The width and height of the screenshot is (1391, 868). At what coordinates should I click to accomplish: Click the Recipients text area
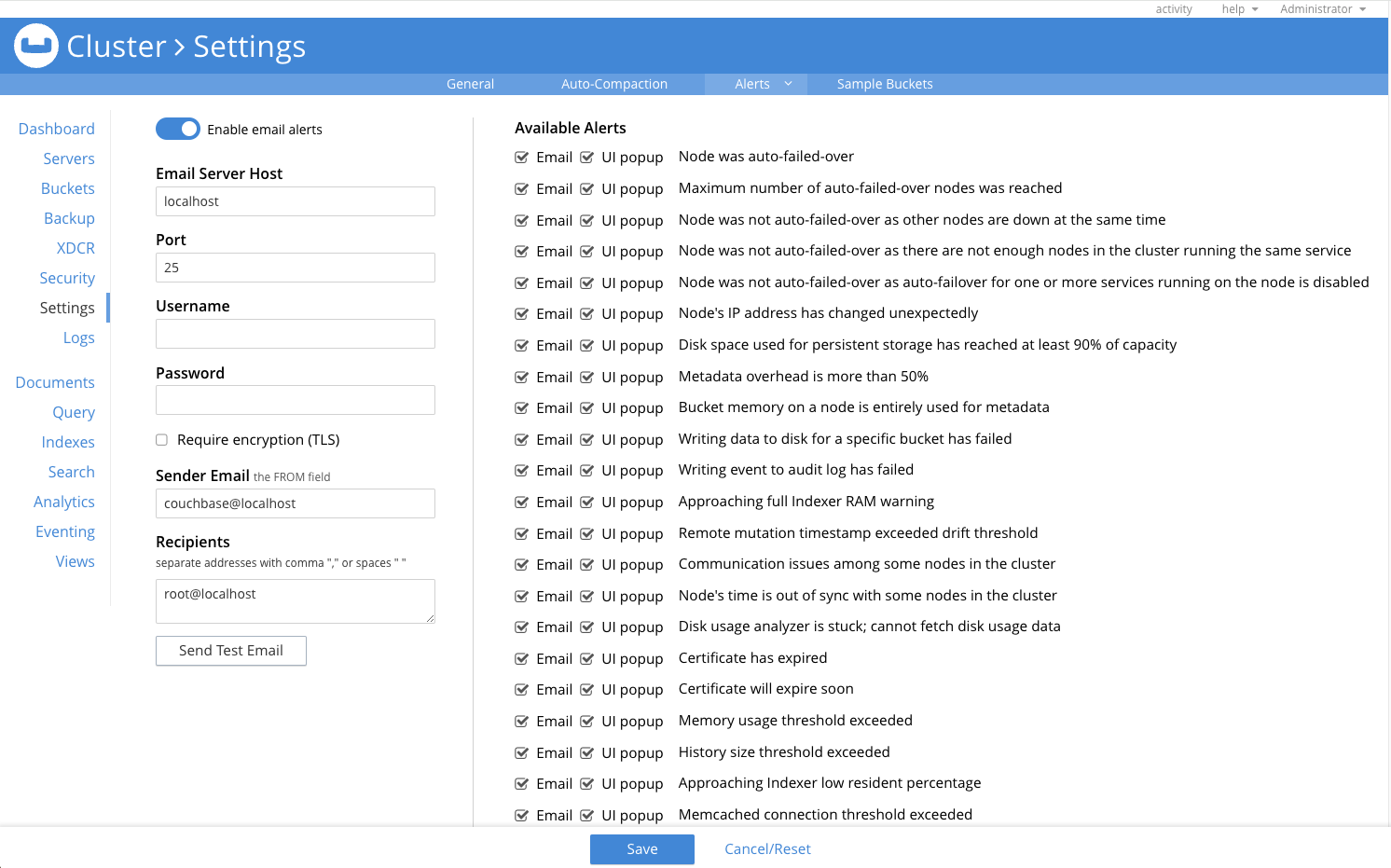(x=295, y=601)
